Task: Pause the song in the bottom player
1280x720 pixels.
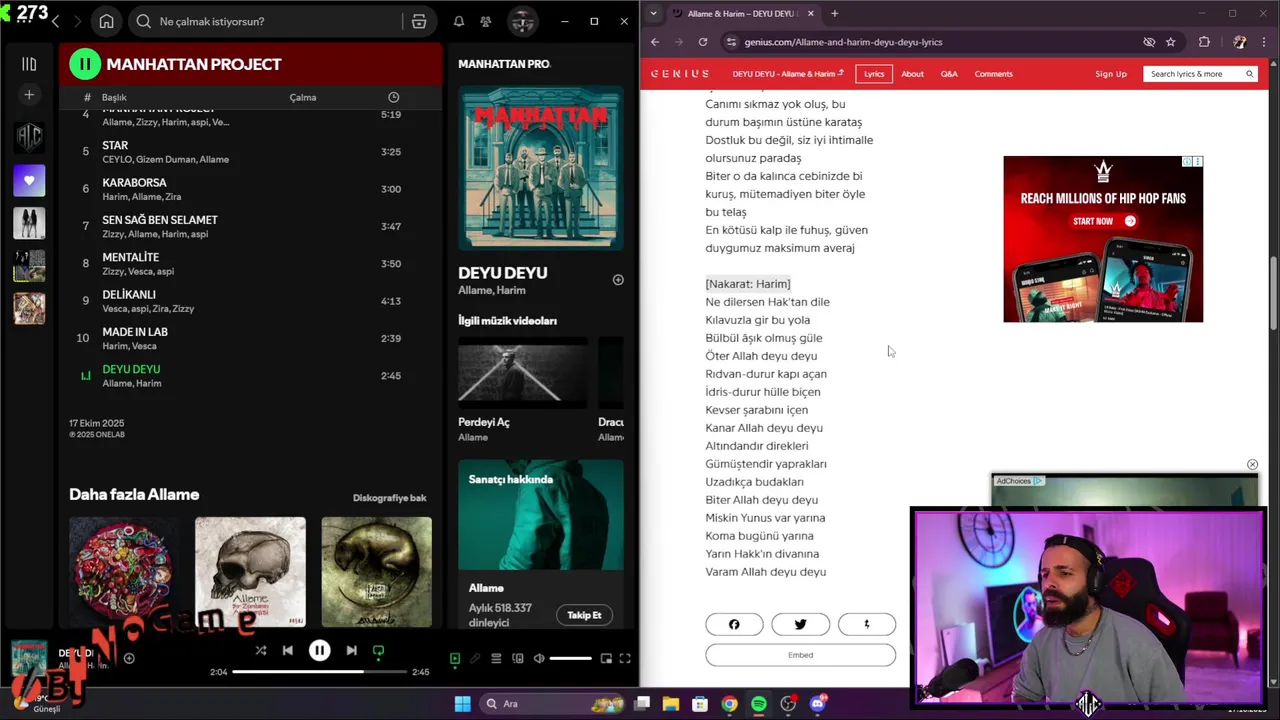Action: point(320,650)
